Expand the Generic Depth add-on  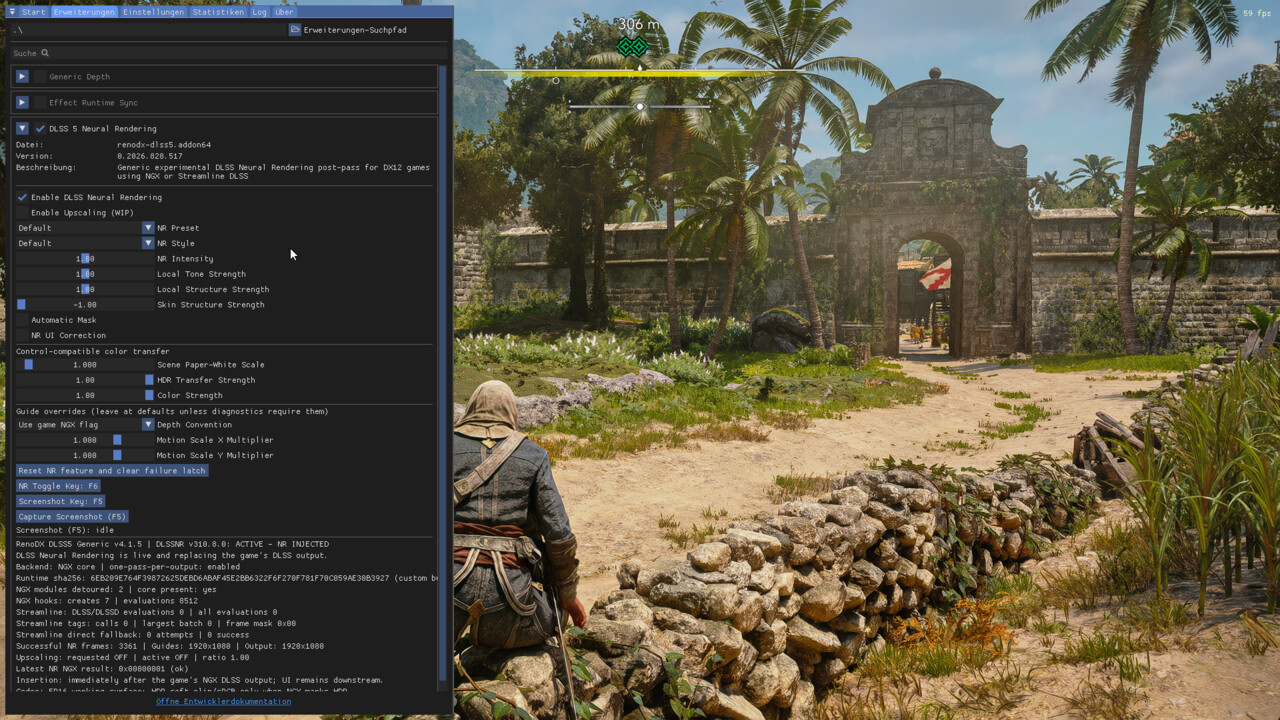[22, 76]
